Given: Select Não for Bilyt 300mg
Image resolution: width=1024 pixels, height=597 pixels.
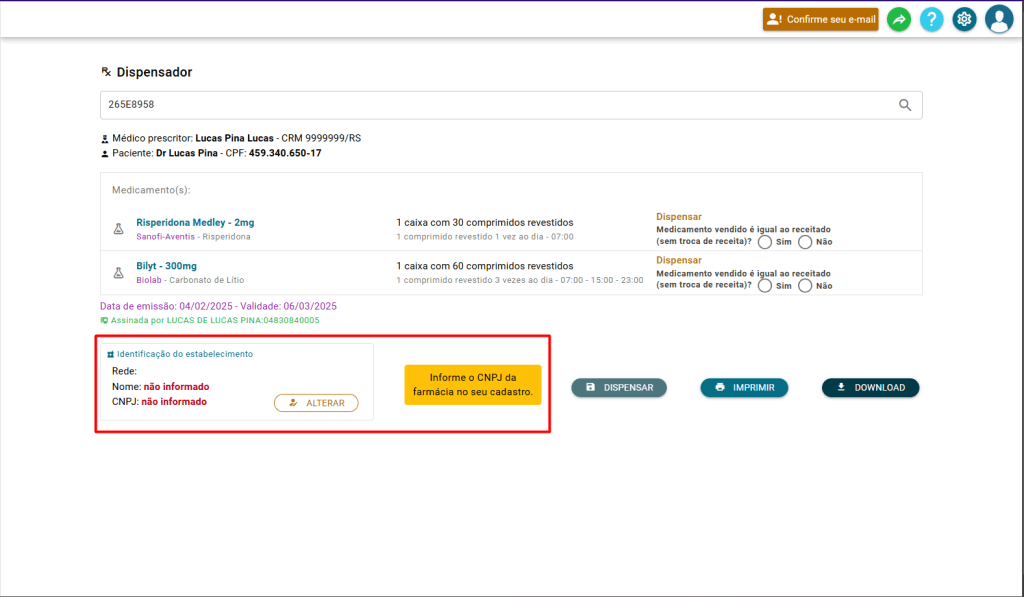Looking at the screenshot, I should click(x=805, y=286).
